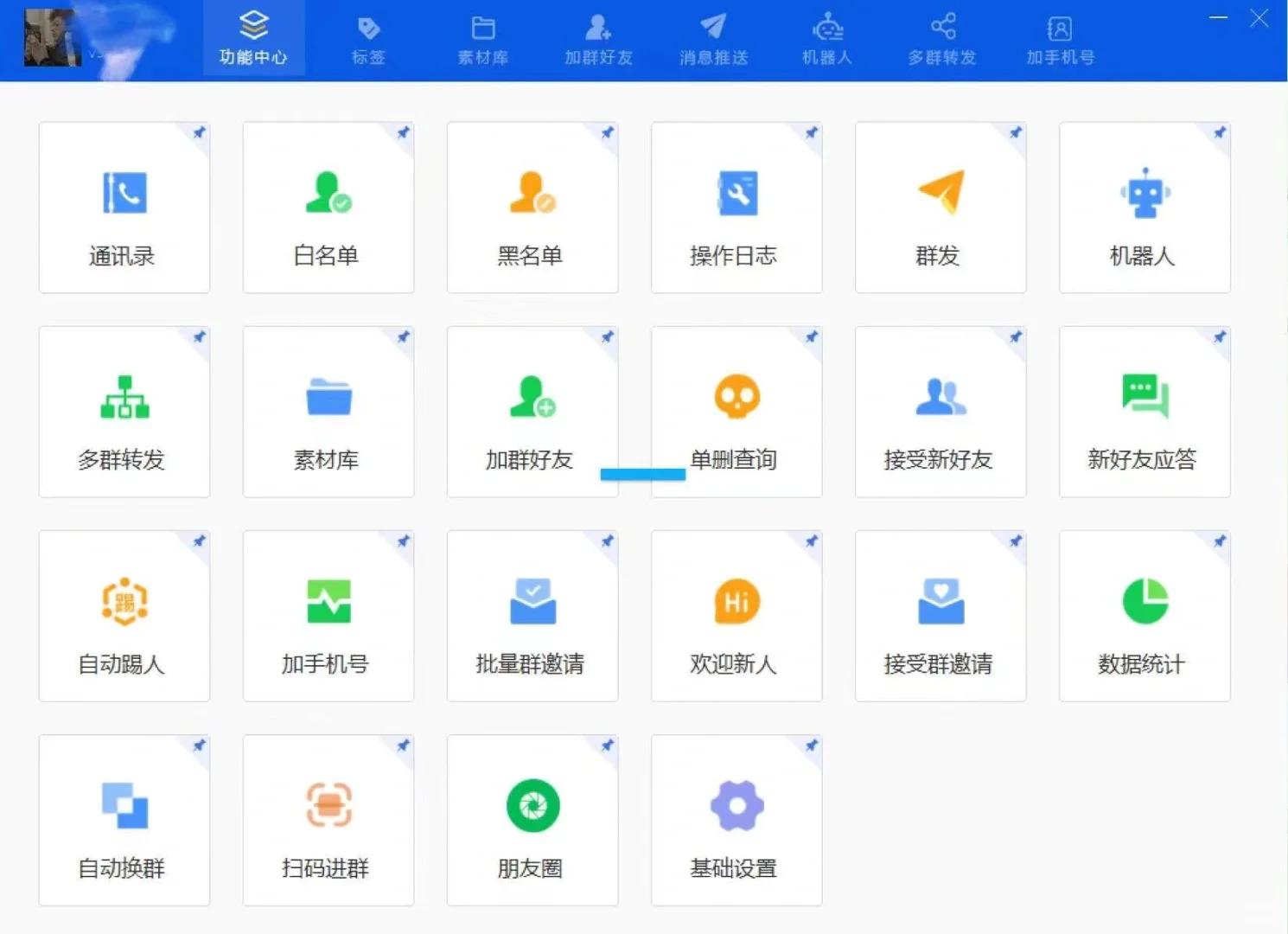View 数据统计 statistics pie chart feature

coord(1145,616)
